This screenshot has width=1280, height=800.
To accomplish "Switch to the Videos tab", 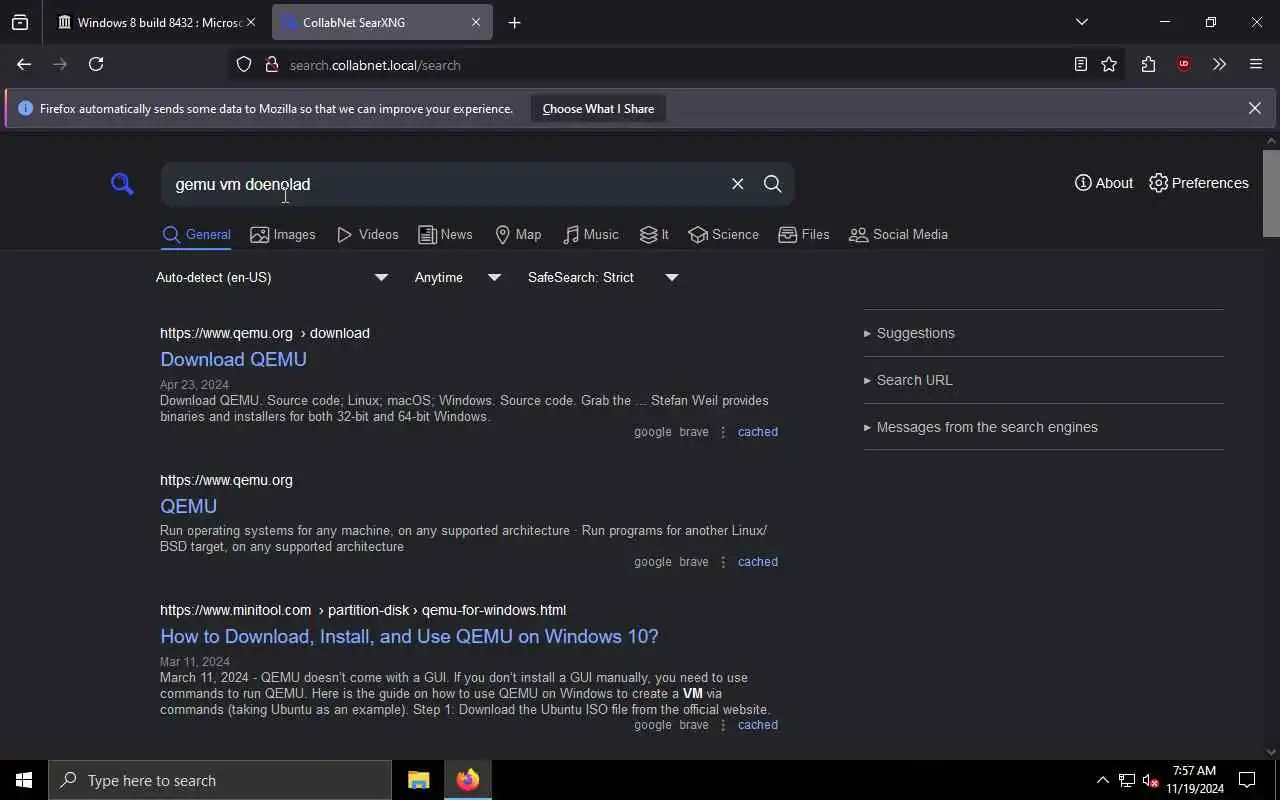I will pyautogui.click(x=367, y=234).
